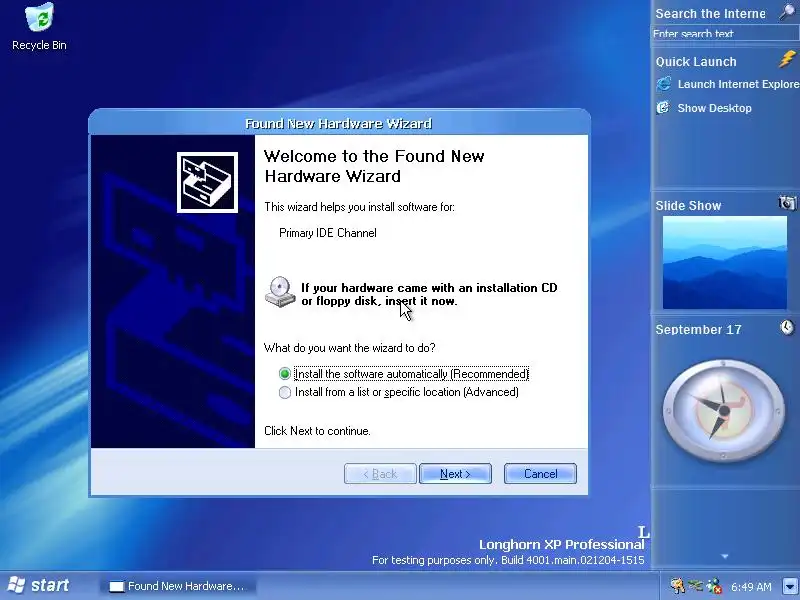Click the 6:49 AM taskbar clock
Screen dimensions: 800x600
point(751,587)
